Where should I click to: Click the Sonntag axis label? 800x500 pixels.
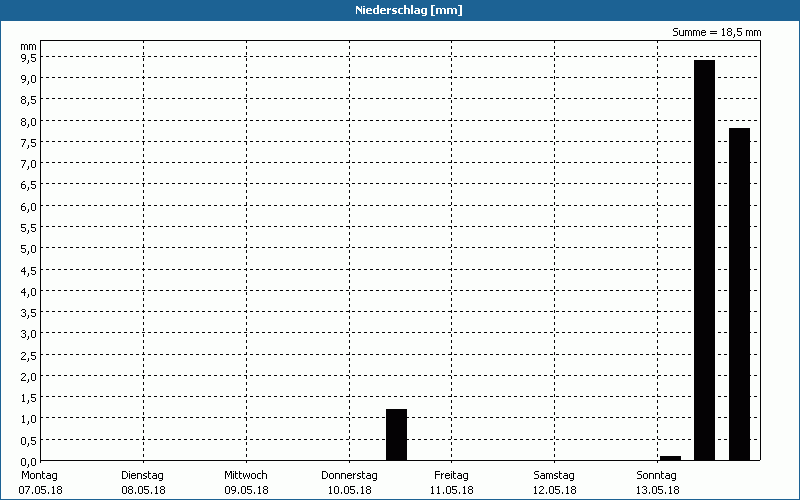tap(656, 475)
